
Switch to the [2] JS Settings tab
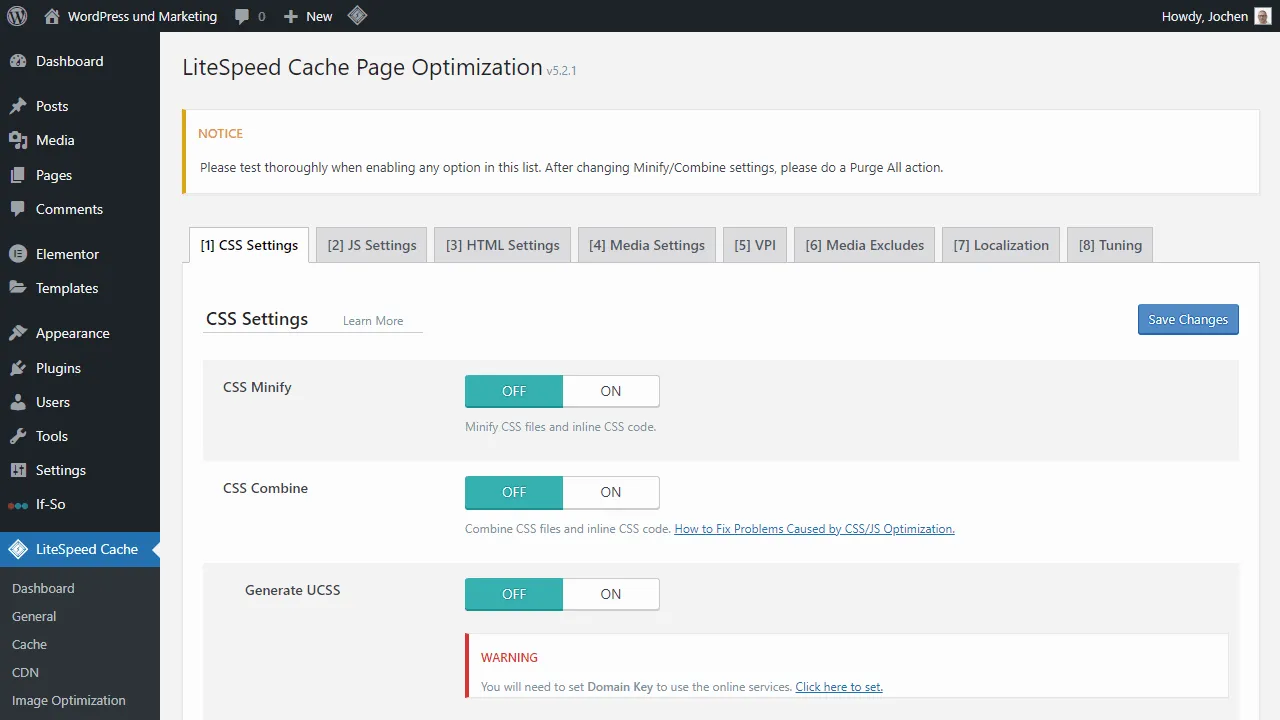point(372,245)
